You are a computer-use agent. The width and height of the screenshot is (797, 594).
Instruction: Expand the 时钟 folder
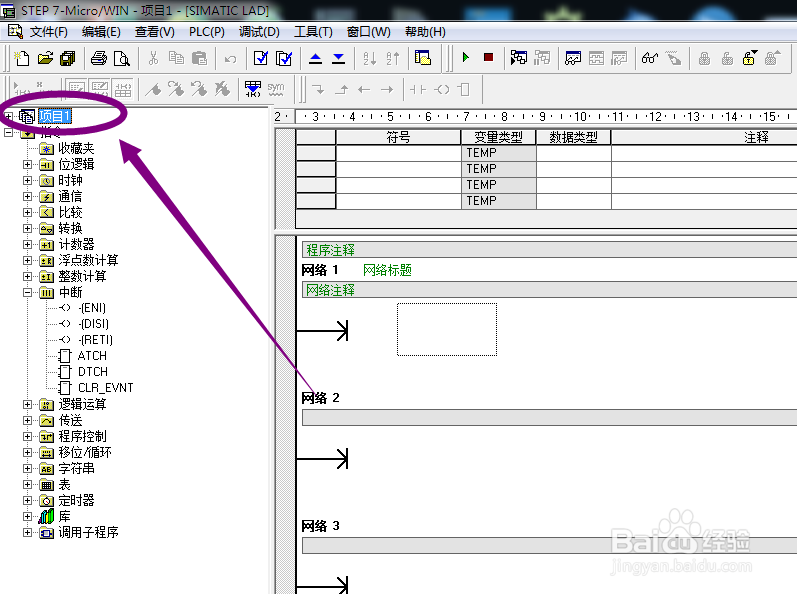[27, 180]
